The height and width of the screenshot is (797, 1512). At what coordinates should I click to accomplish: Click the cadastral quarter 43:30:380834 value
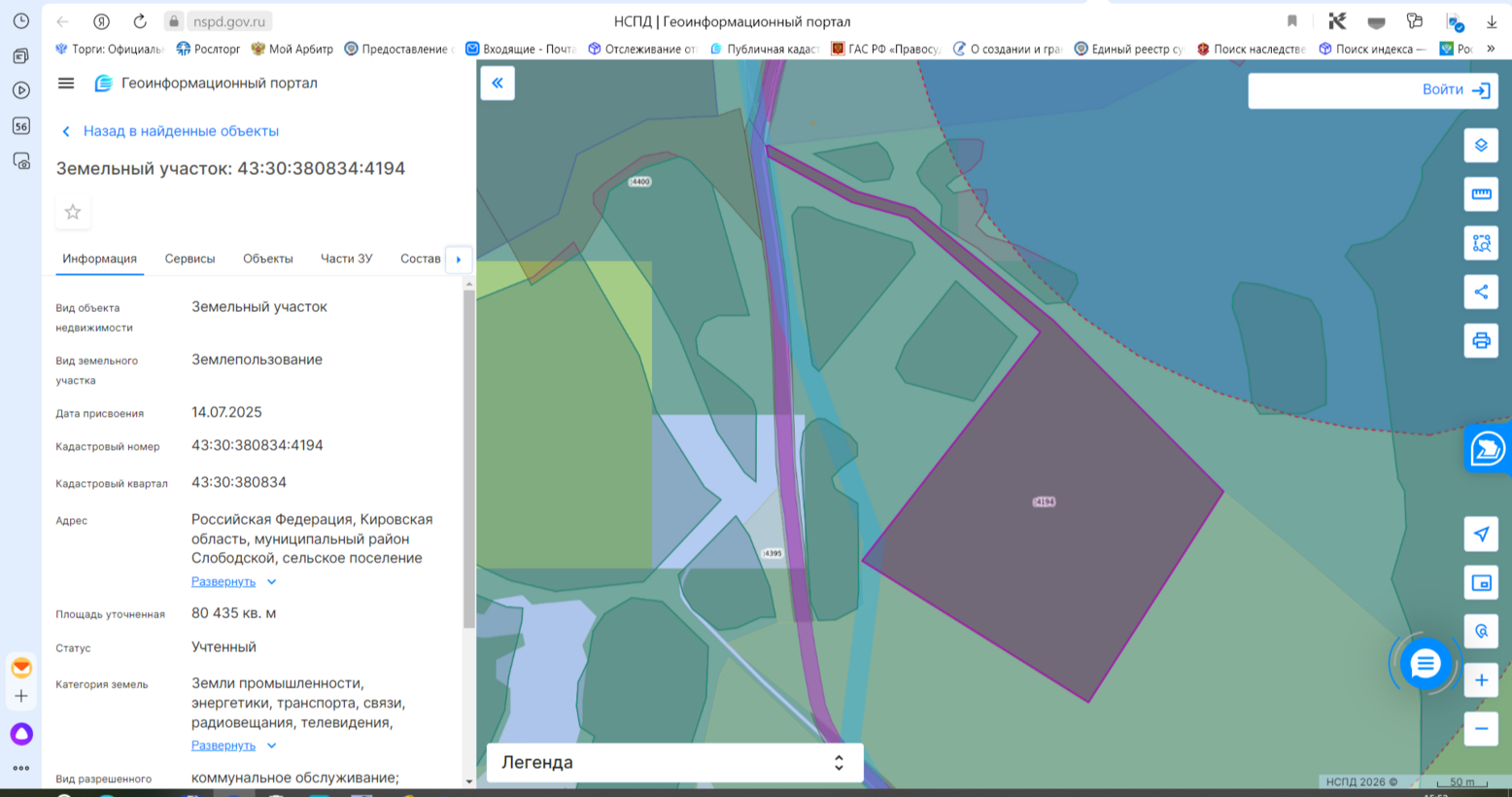239,482
